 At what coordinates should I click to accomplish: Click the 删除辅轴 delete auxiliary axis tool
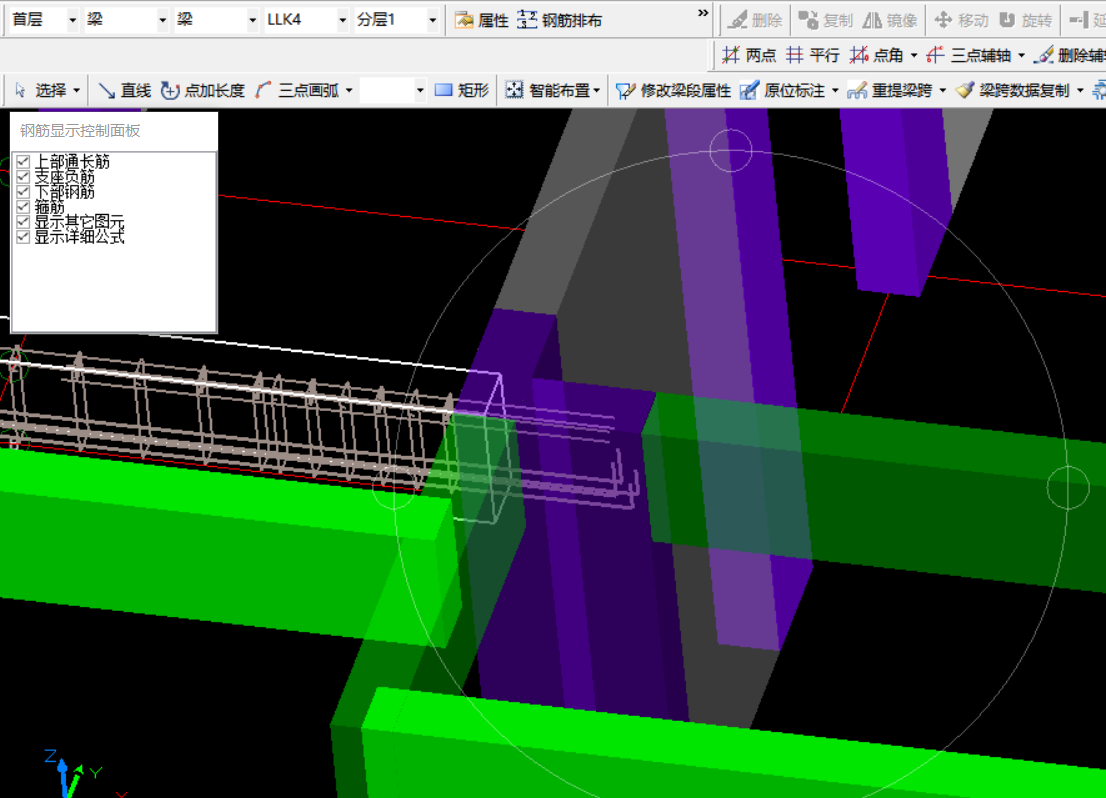coord(1070,55)
